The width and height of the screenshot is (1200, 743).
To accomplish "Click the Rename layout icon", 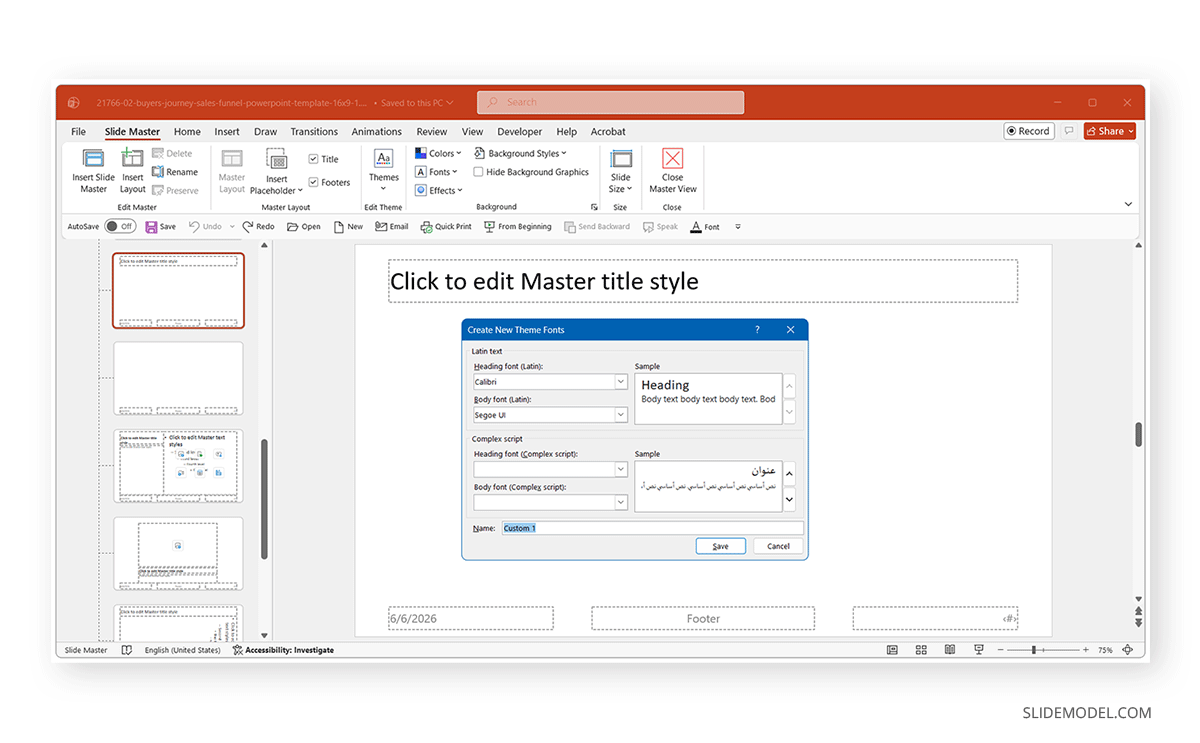I will tap(158, 172).
